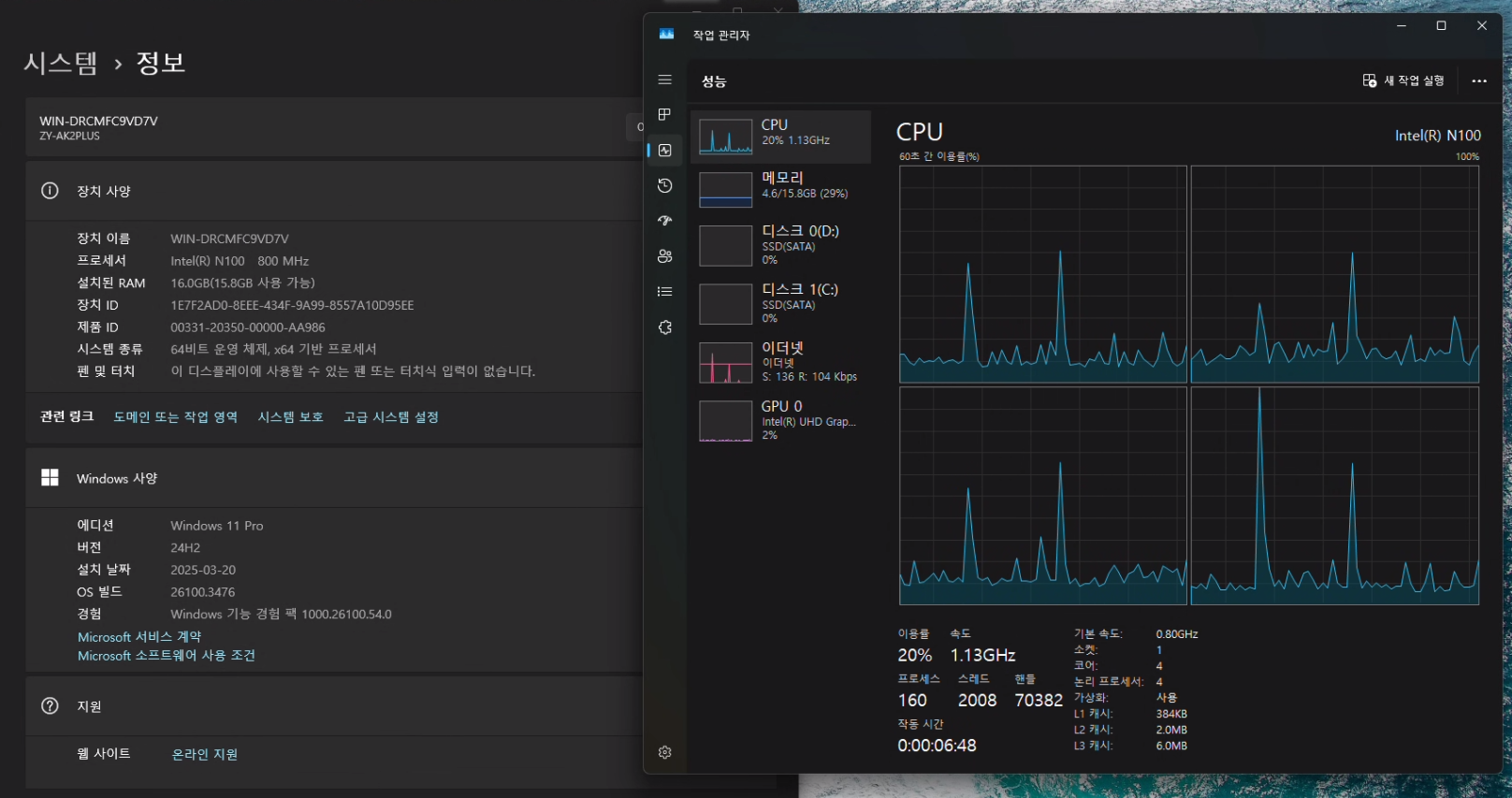
Task: Maximize the Task Manager window
Action: pos(1441,26)
